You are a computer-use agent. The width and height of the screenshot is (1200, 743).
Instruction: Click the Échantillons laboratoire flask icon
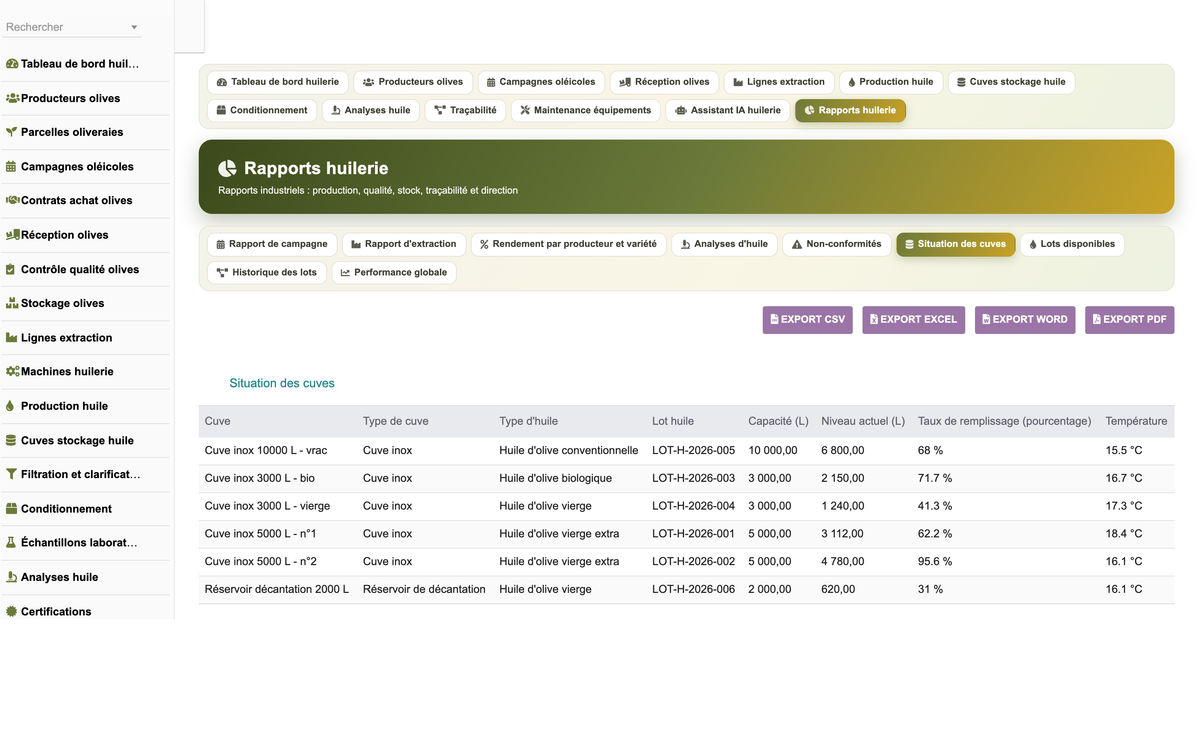[x=11, y=543]
